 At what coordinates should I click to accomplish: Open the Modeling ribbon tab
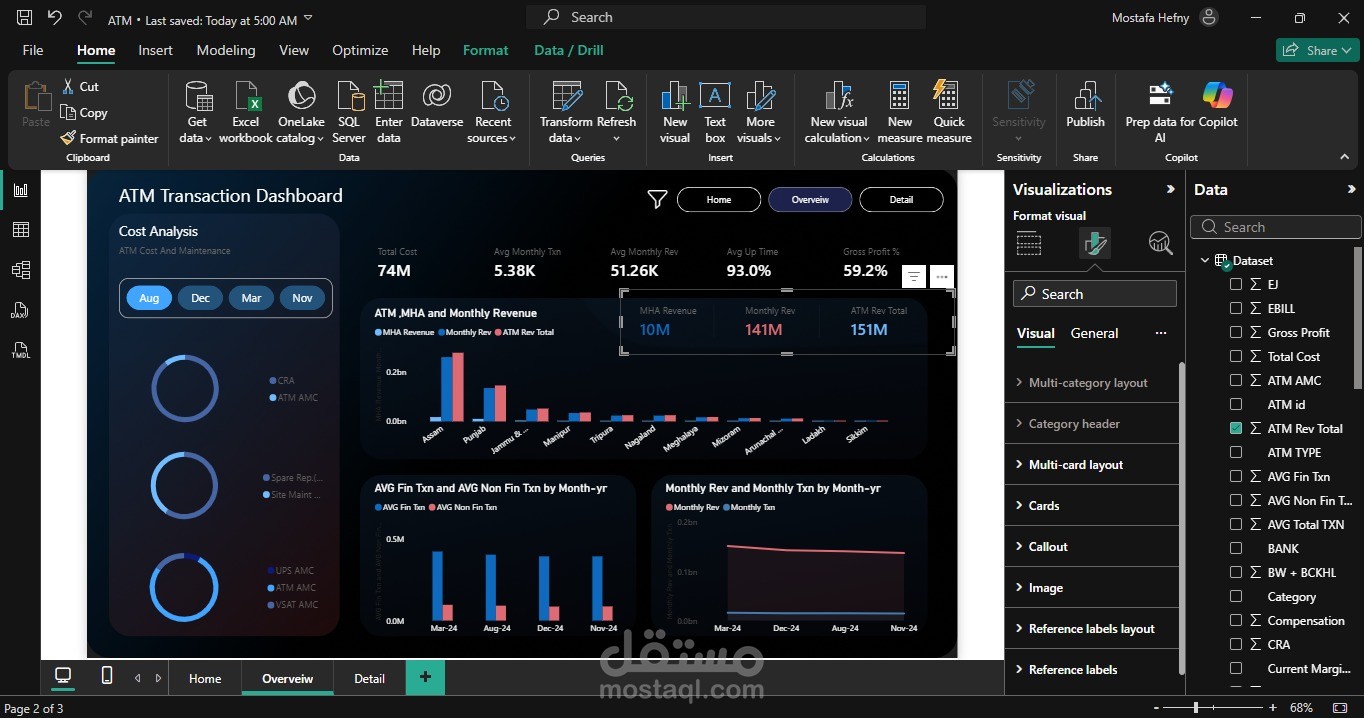[225, 50]
